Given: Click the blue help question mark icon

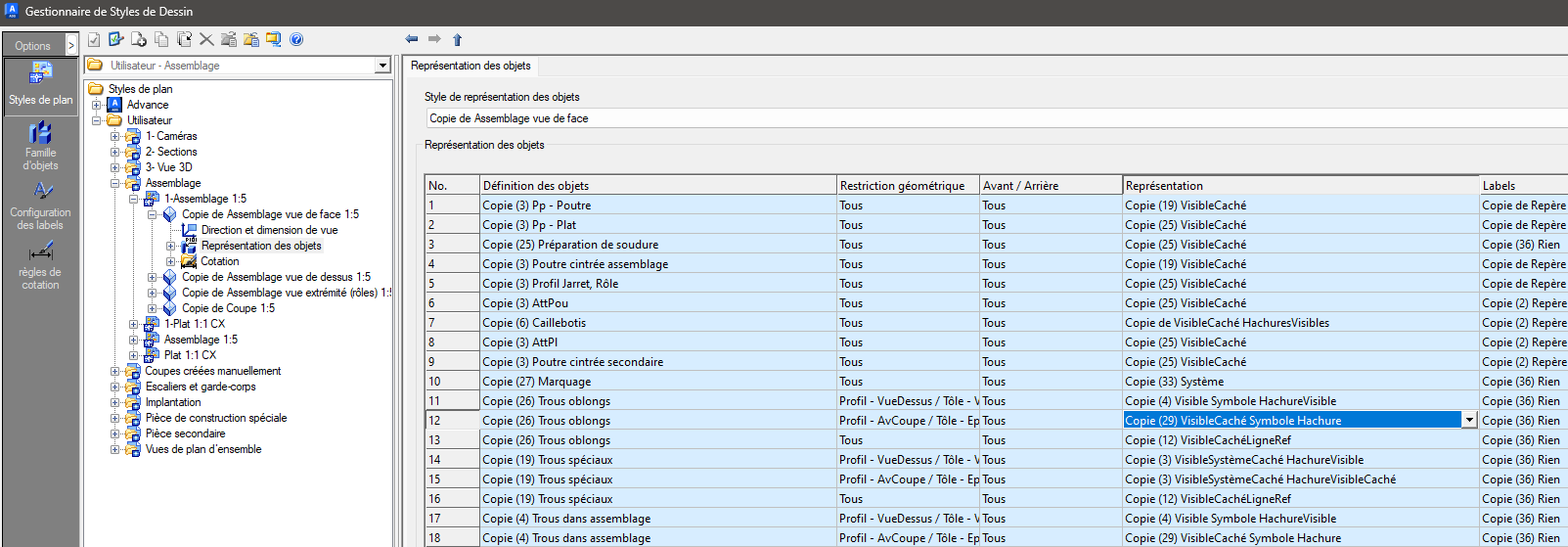Looking at the screenshot, I should 296,39.
